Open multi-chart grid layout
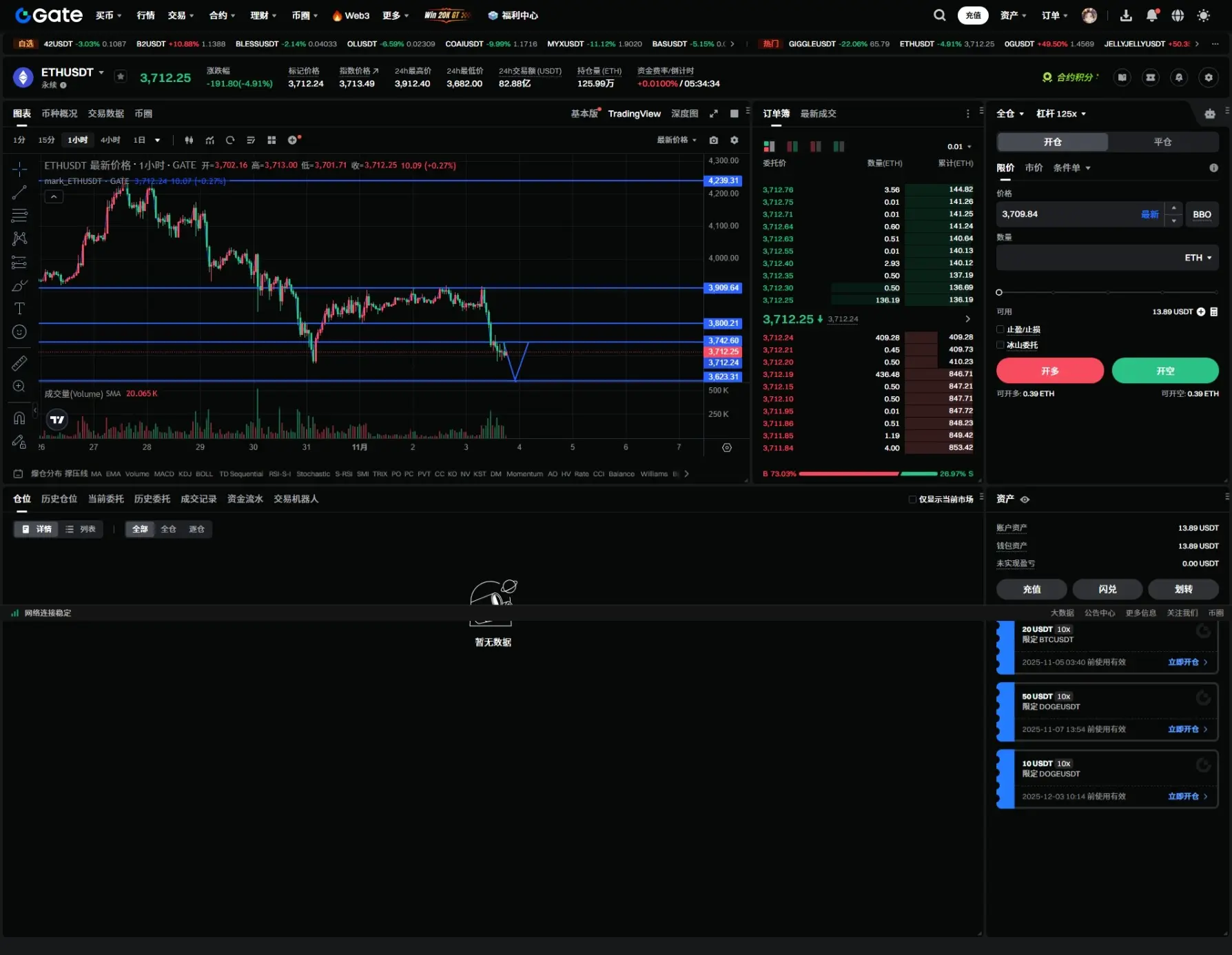Screen dimensions: 1232x955 [x=271, y=140]
